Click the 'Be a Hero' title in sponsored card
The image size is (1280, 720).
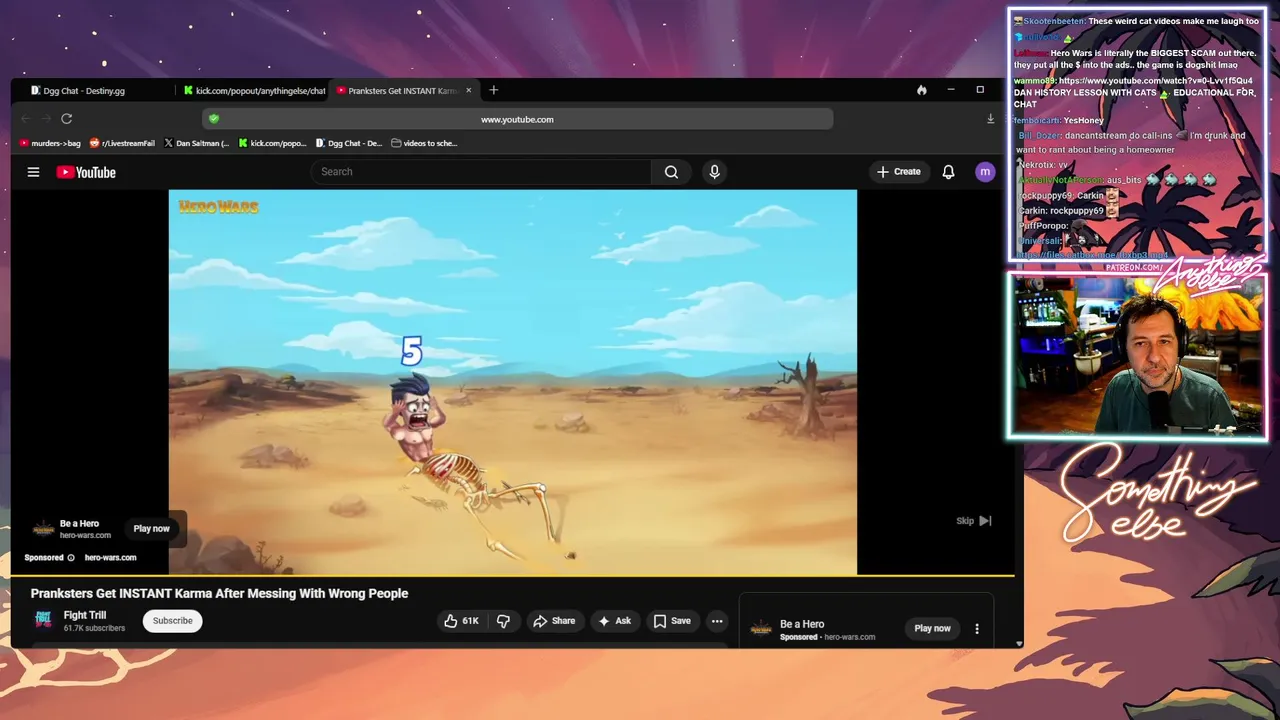802,624
